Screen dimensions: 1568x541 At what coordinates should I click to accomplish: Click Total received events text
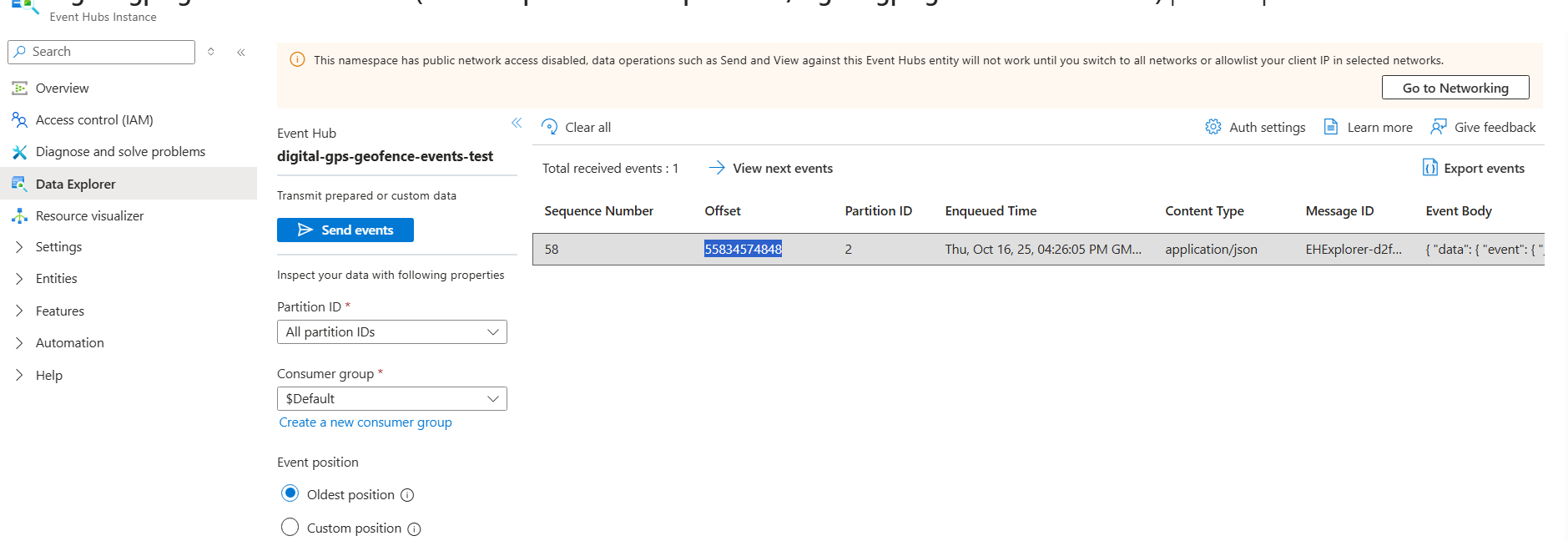tap(610, 168)
